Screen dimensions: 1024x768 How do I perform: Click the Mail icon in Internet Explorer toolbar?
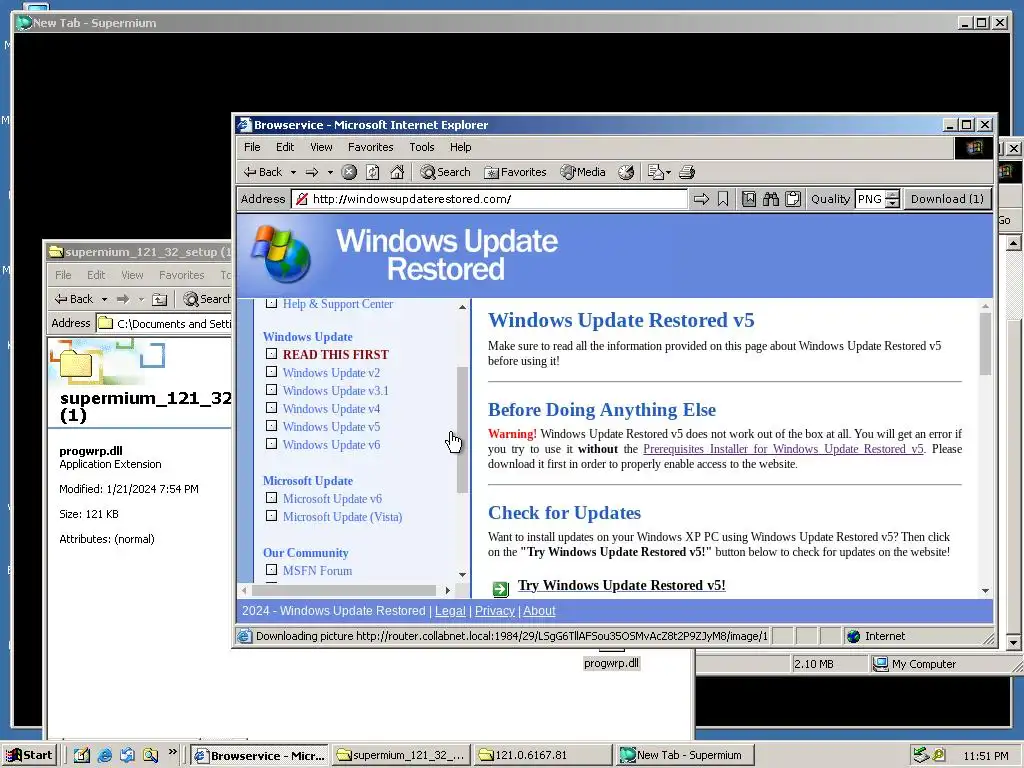coord(655,172)
